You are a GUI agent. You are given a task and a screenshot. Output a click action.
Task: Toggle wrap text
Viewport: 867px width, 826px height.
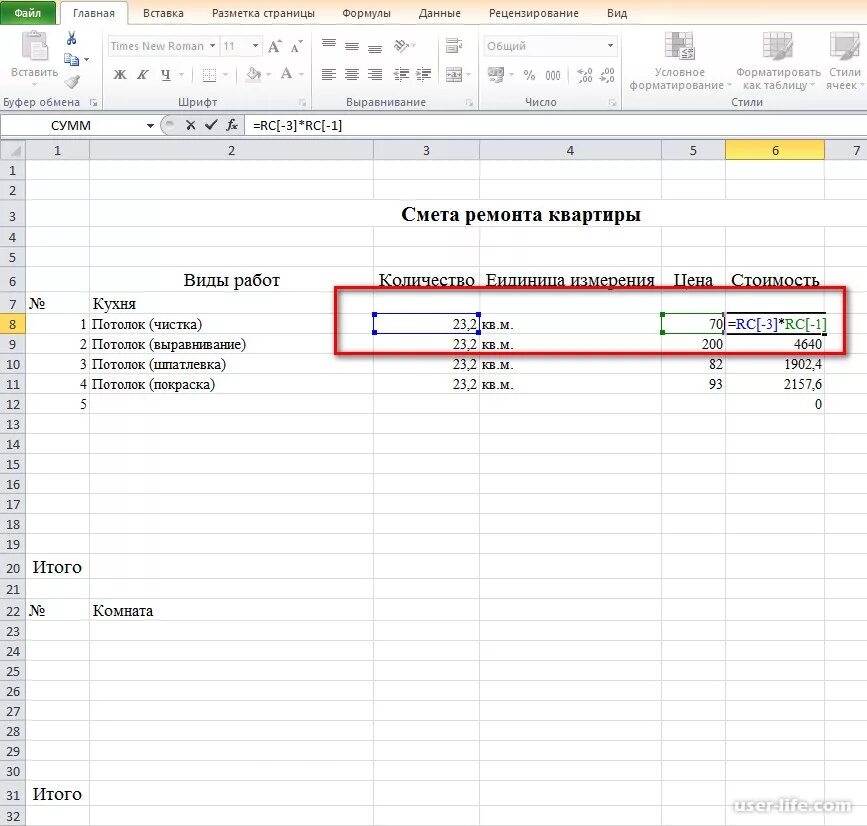454,46
